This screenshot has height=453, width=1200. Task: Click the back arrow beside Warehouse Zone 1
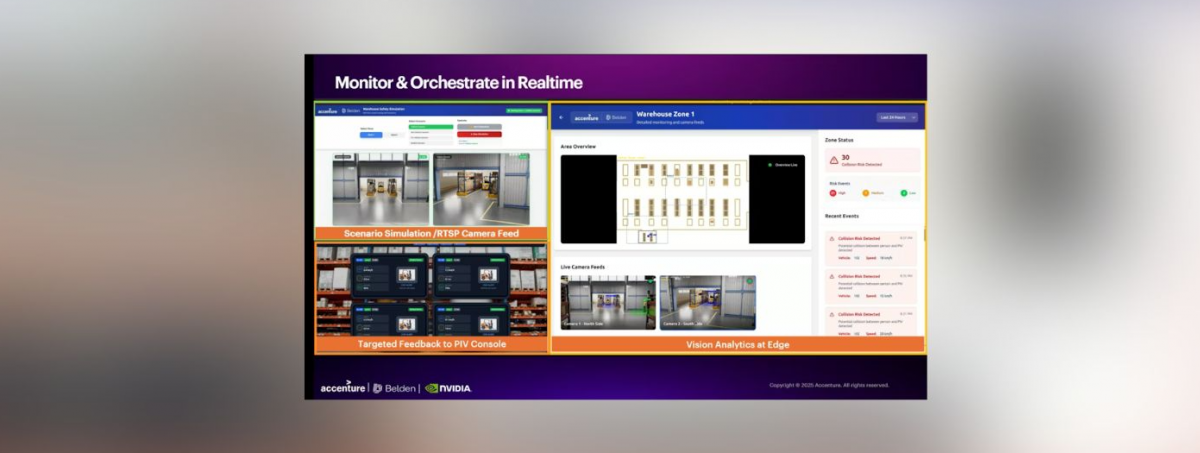pyautogui.click(x=561, y=117)
